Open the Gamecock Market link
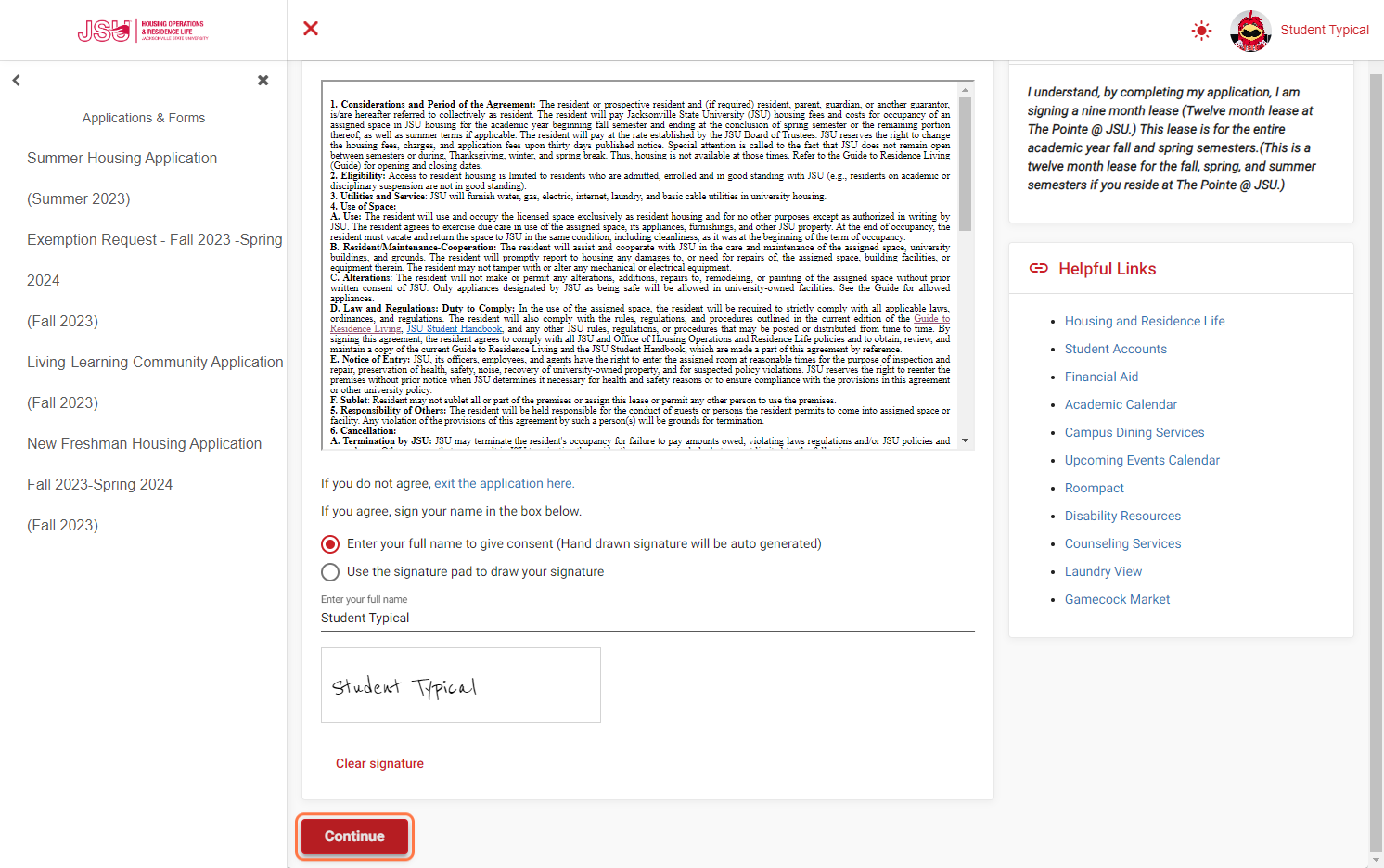The width and height of the screenshot is (1384, 868). [x=1117, y=599]
